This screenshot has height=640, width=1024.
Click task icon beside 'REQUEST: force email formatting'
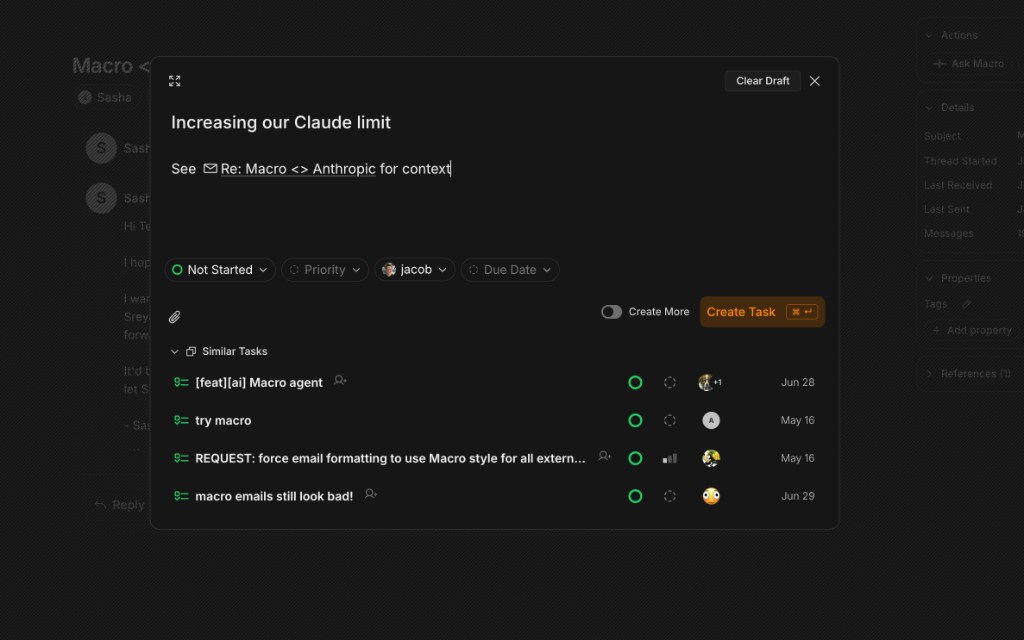tap(181, 458)
